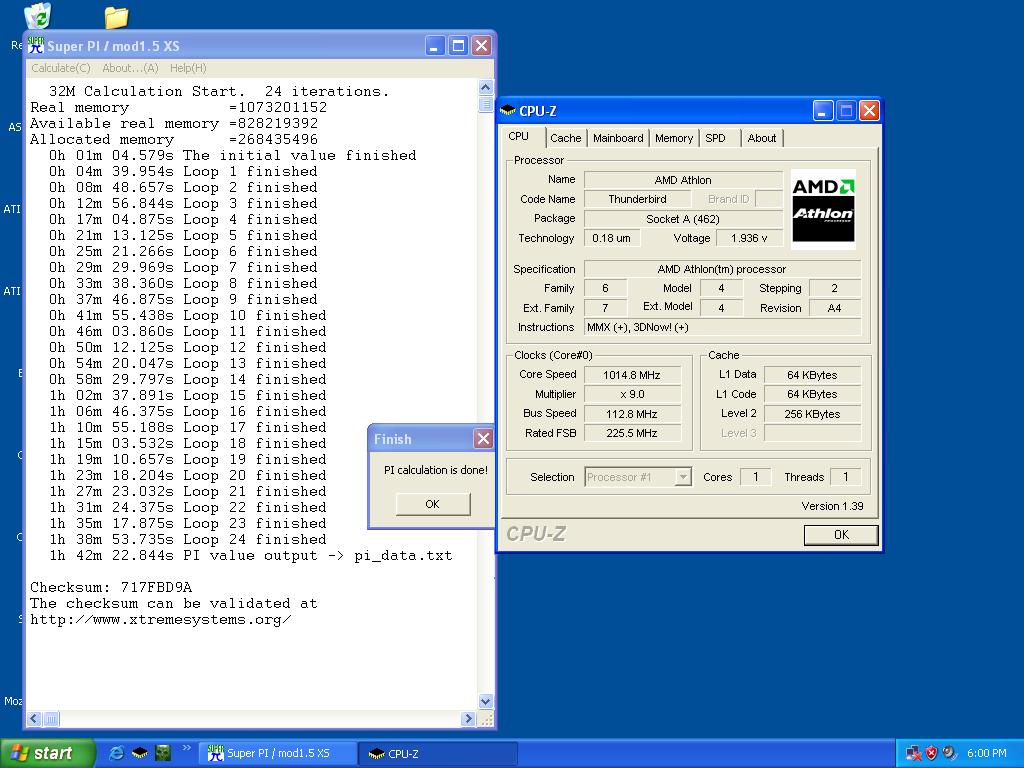Switch to the Memory tab
The height and width of the screenshot is (768, 1024).
point(674,138)
